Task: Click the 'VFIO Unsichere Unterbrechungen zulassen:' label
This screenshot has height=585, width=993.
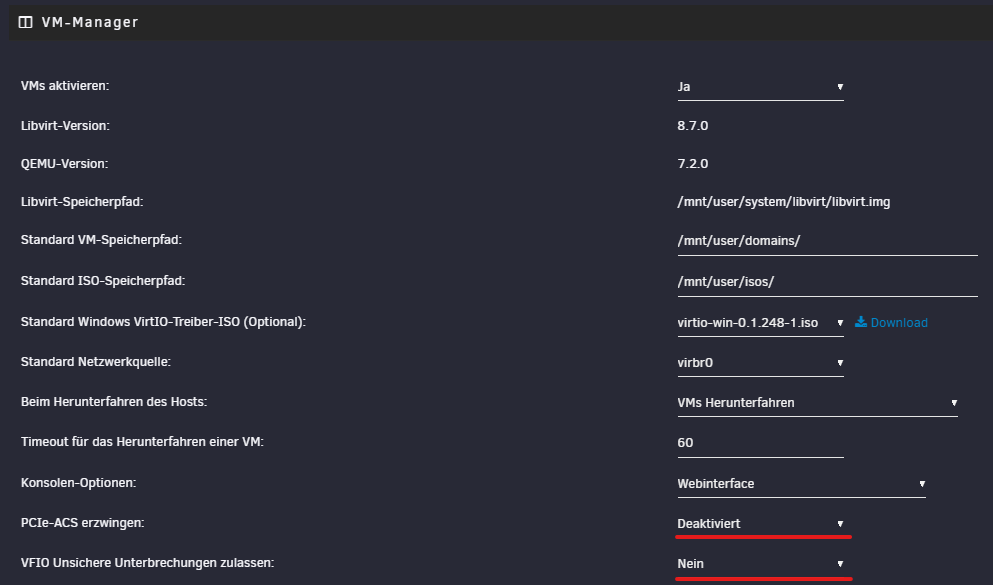Action: tap(147, 562)
